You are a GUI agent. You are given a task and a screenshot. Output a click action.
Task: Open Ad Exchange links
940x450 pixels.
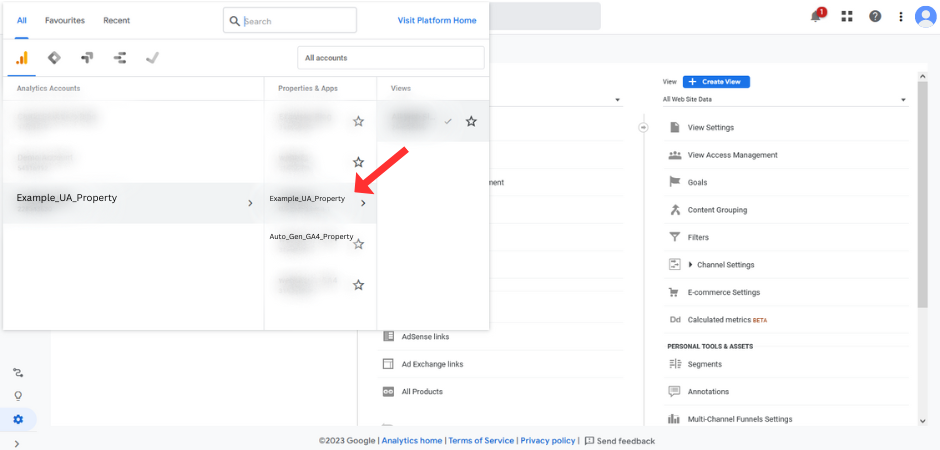[432, 364]
